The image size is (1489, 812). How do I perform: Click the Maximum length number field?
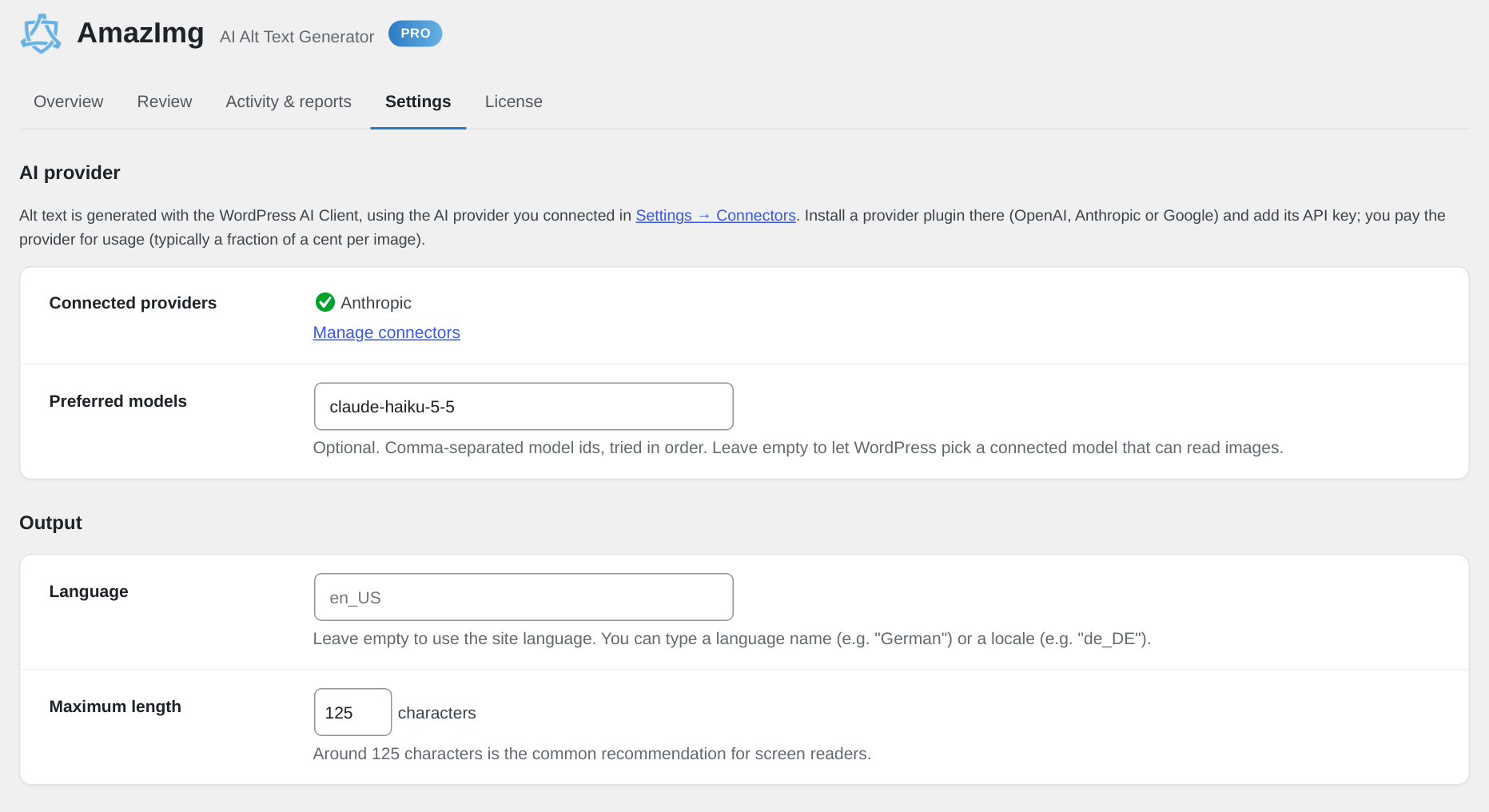(x=352, y=712)
